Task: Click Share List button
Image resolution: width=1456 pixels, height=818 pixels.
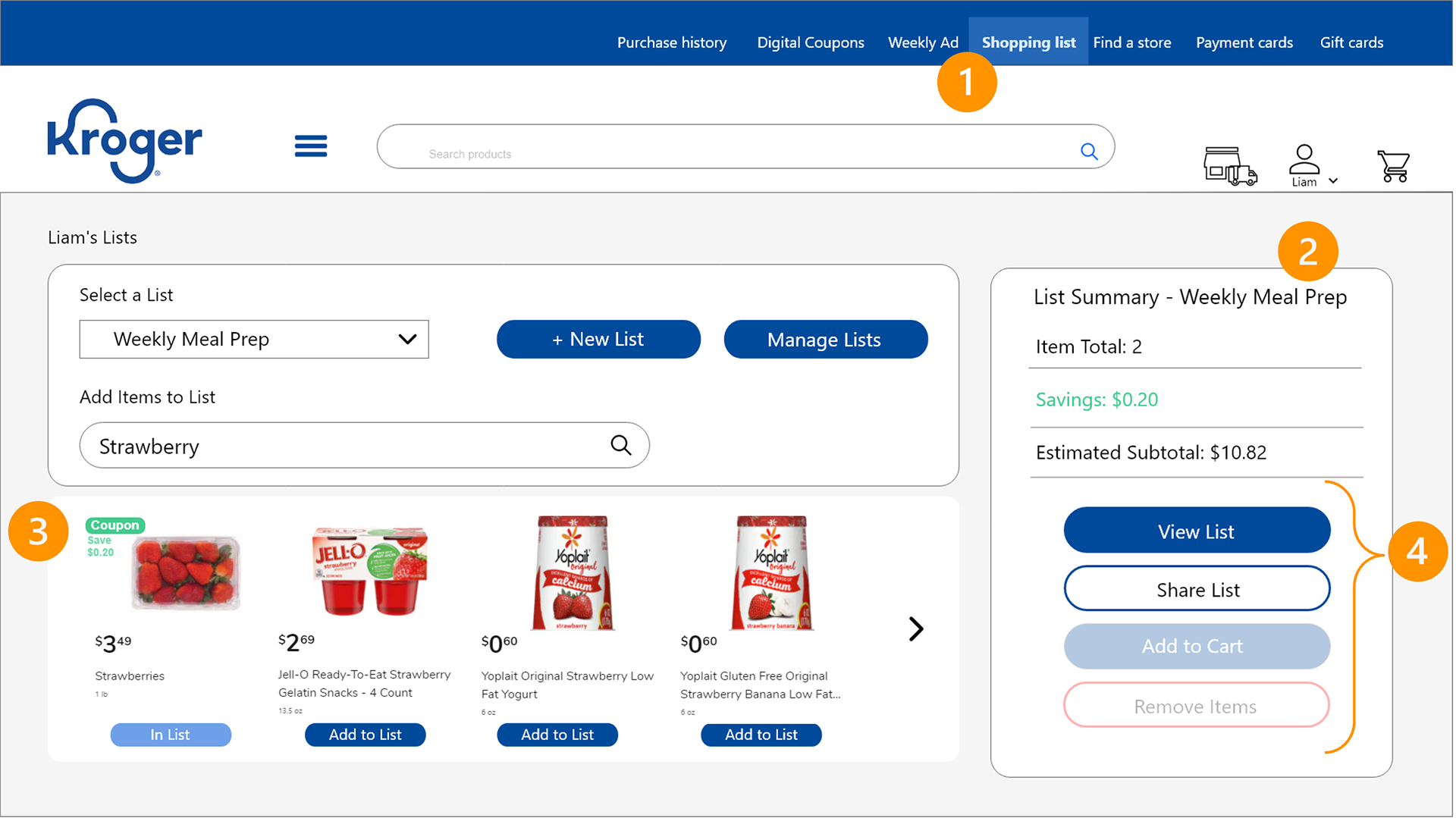Action: coord(1197,589)
